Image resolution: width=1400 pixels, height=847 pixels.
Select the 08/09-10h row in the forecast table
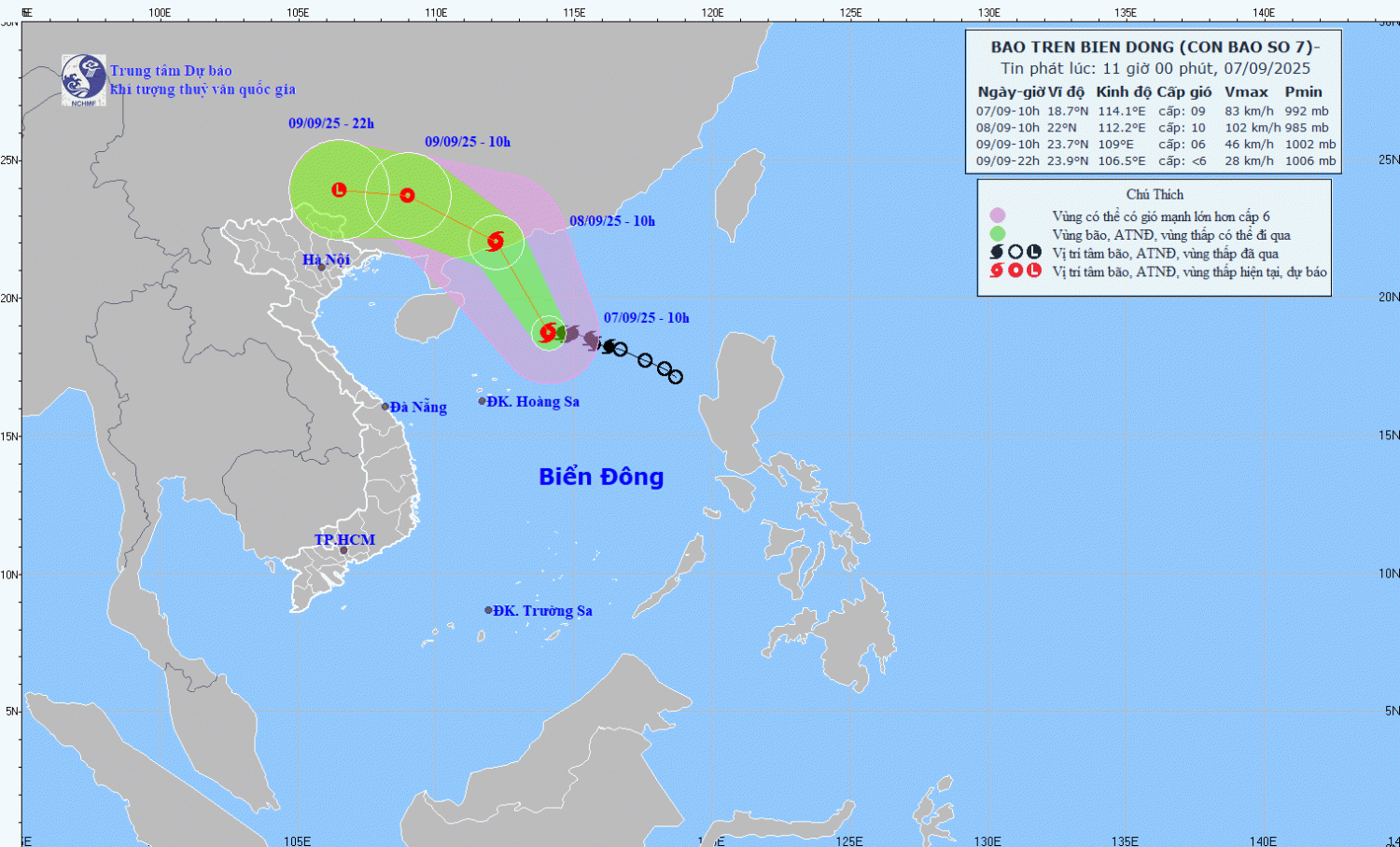pyautogui.click(x=1155, y=128)
